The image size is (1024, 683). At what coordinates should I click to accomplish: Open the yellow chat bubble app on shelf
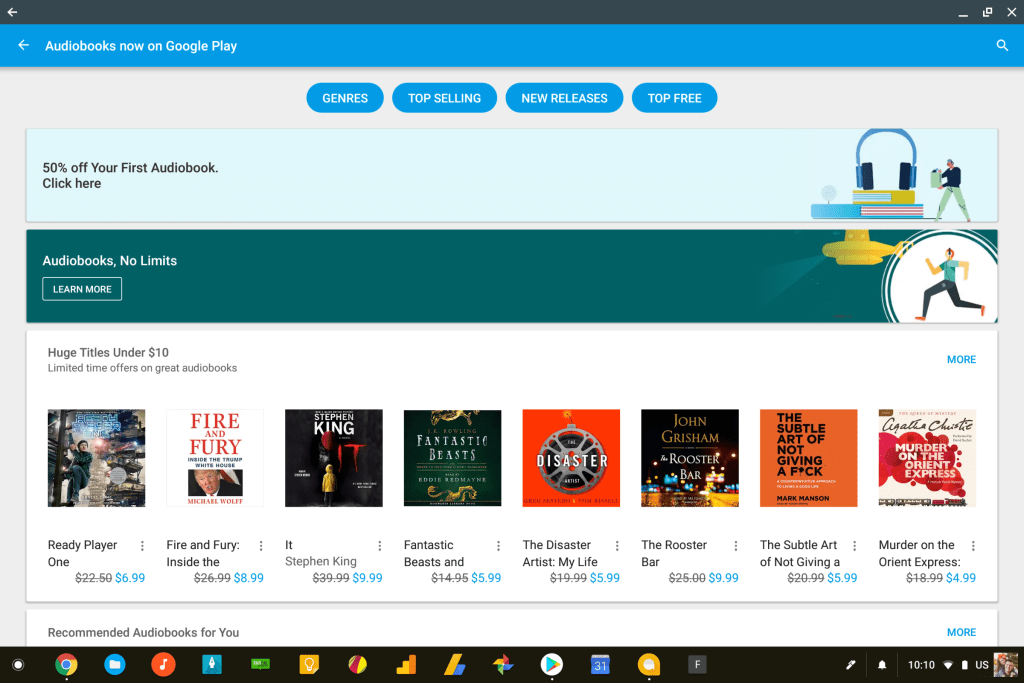(648, 665)
